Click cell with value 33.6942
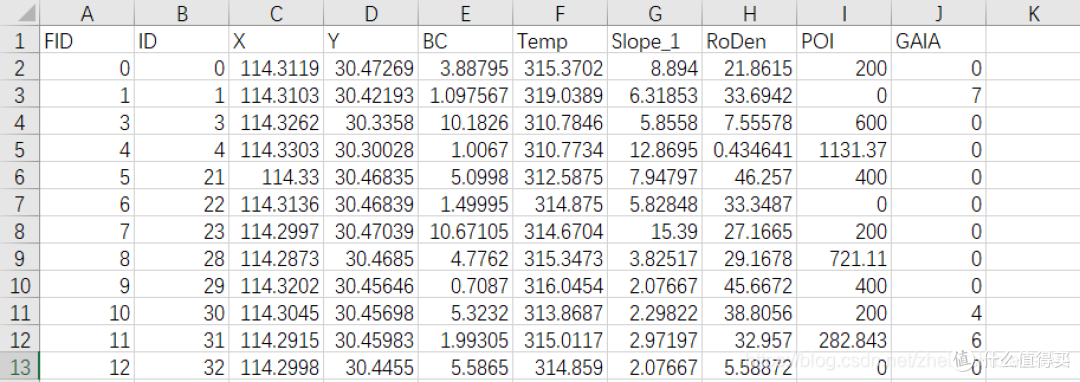This screenshot has height=382, width=1080. pos(749,95)
